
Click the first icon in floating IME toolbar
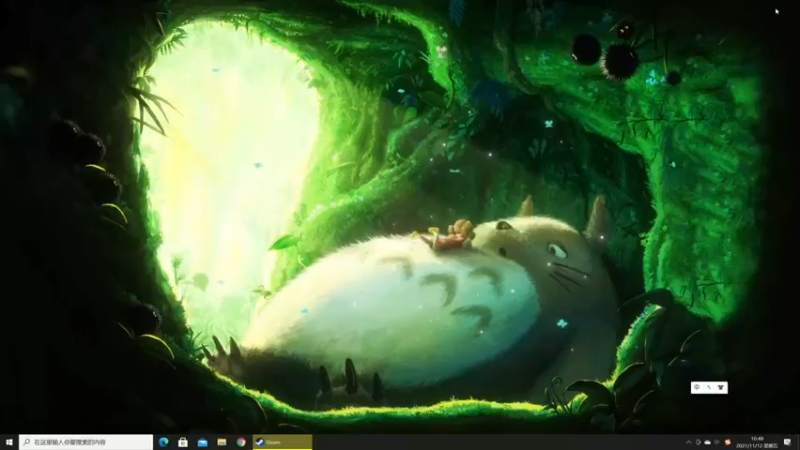[x=697, y=388]
